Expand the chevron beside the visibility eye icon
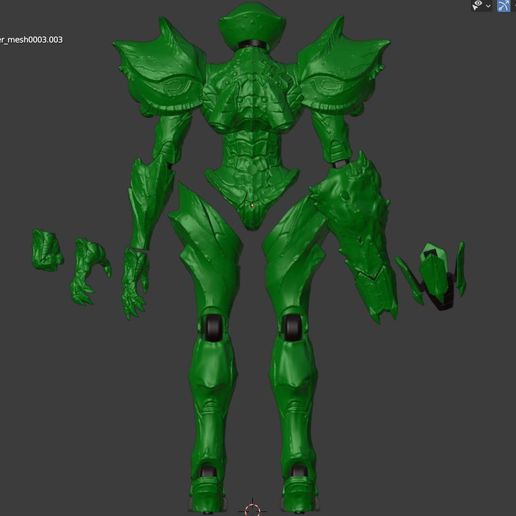The height and width of the screenshot is (516, 516). point(488,6)
